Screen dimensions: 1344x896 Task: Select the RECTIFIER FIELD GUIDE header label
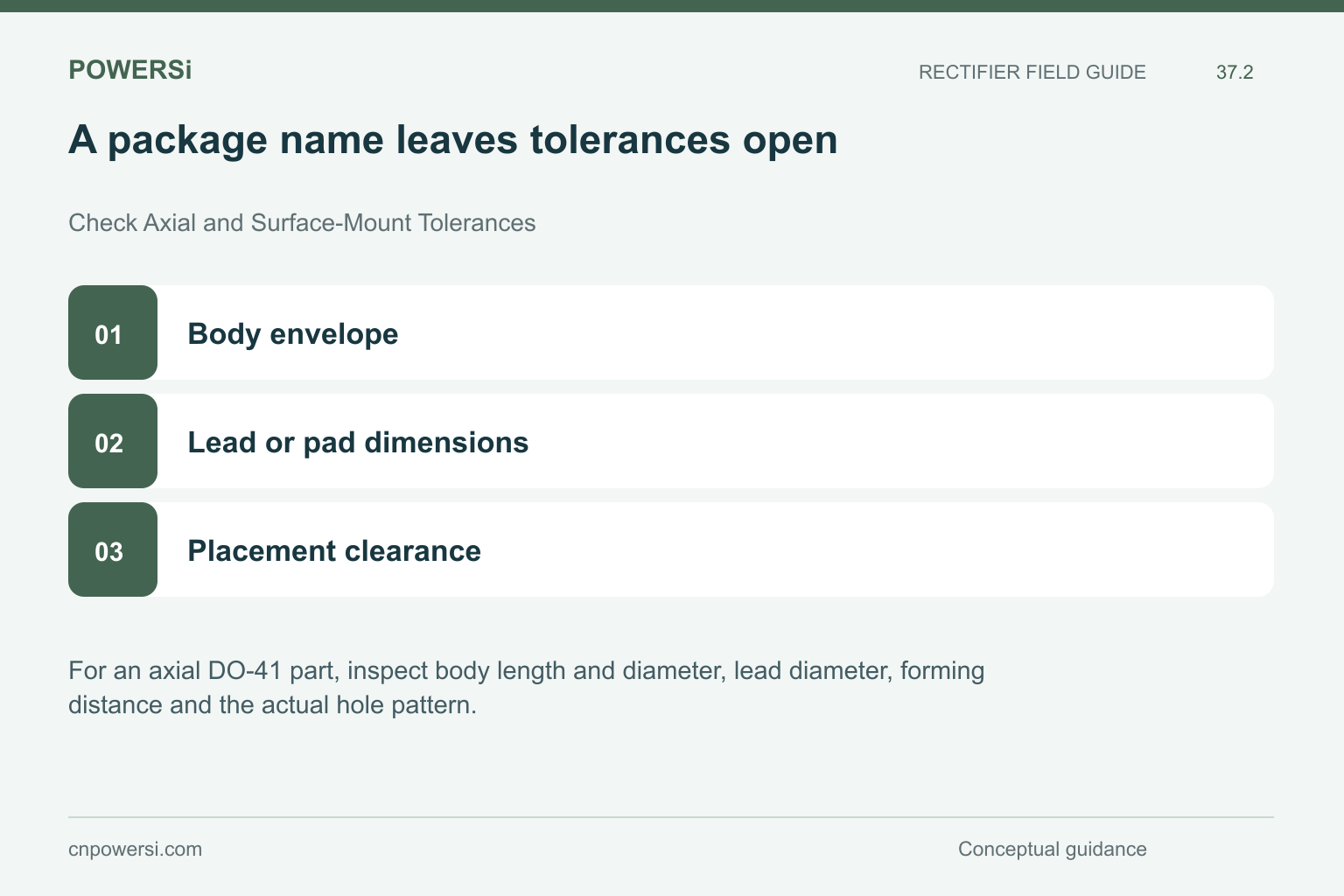1032,73
